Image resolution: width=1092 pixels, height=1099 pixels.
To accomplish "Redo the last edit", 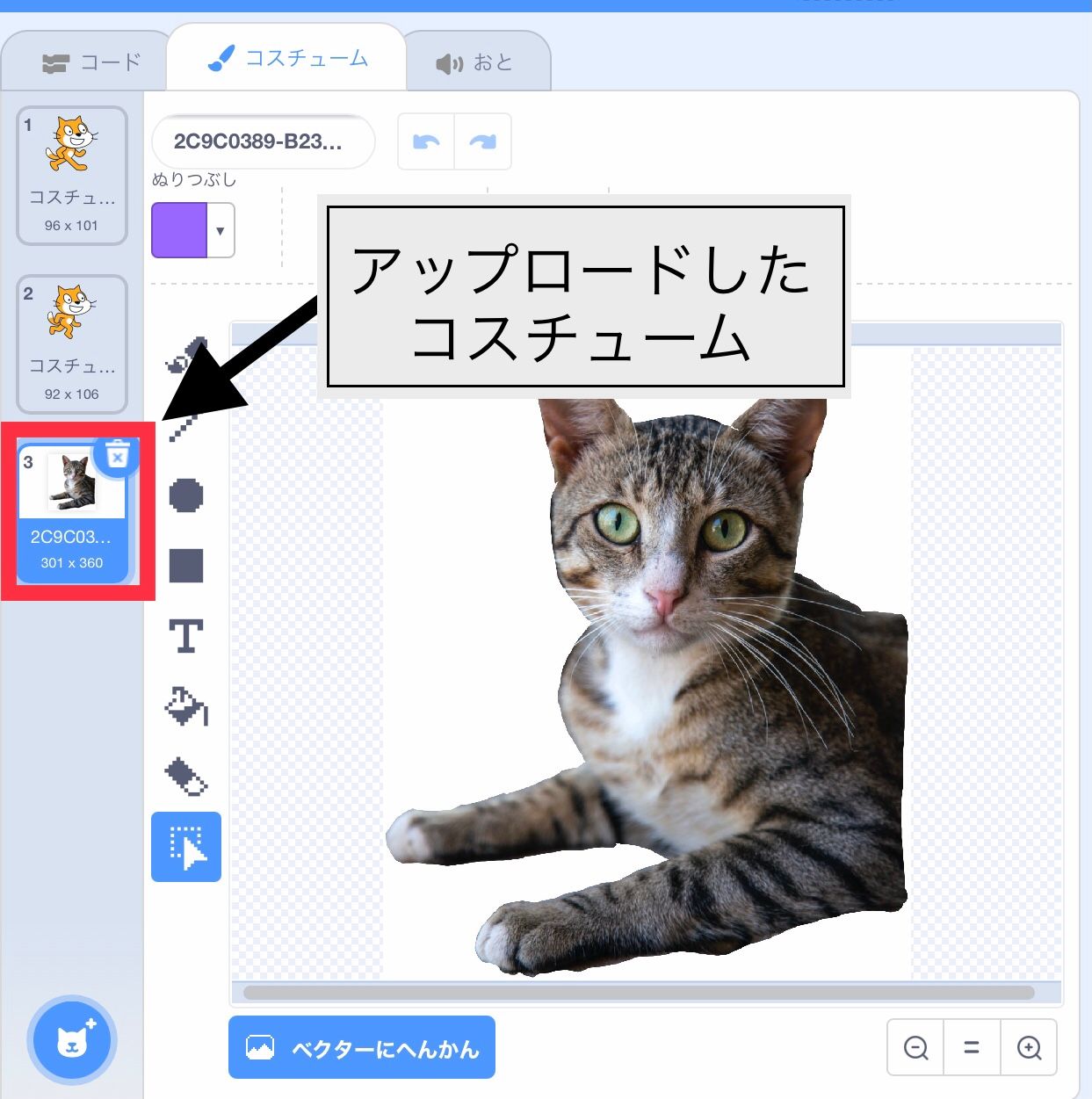I will click(482, 141).
